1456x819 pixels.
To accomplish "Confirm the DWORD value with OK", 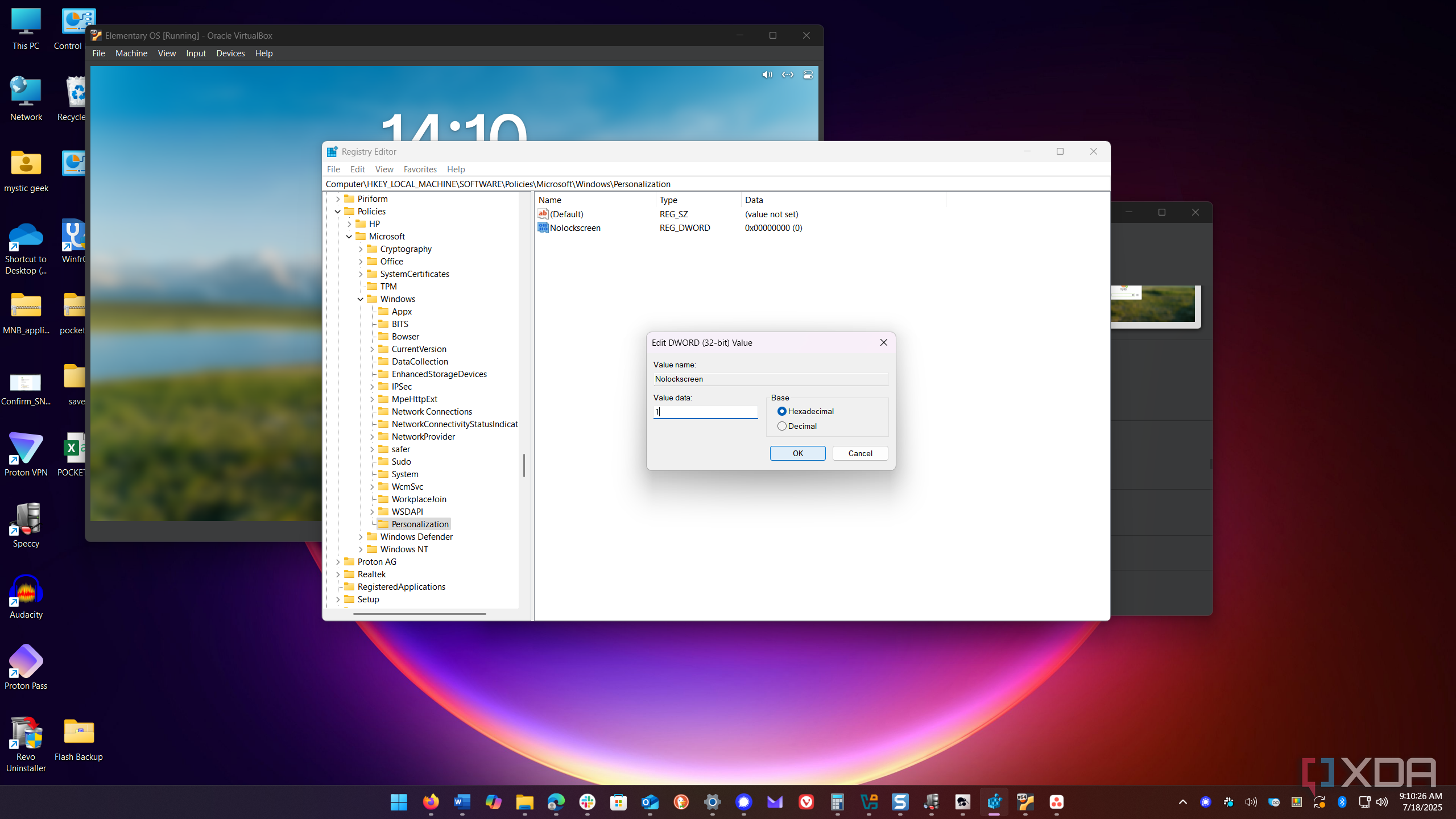I will [797, 453].
